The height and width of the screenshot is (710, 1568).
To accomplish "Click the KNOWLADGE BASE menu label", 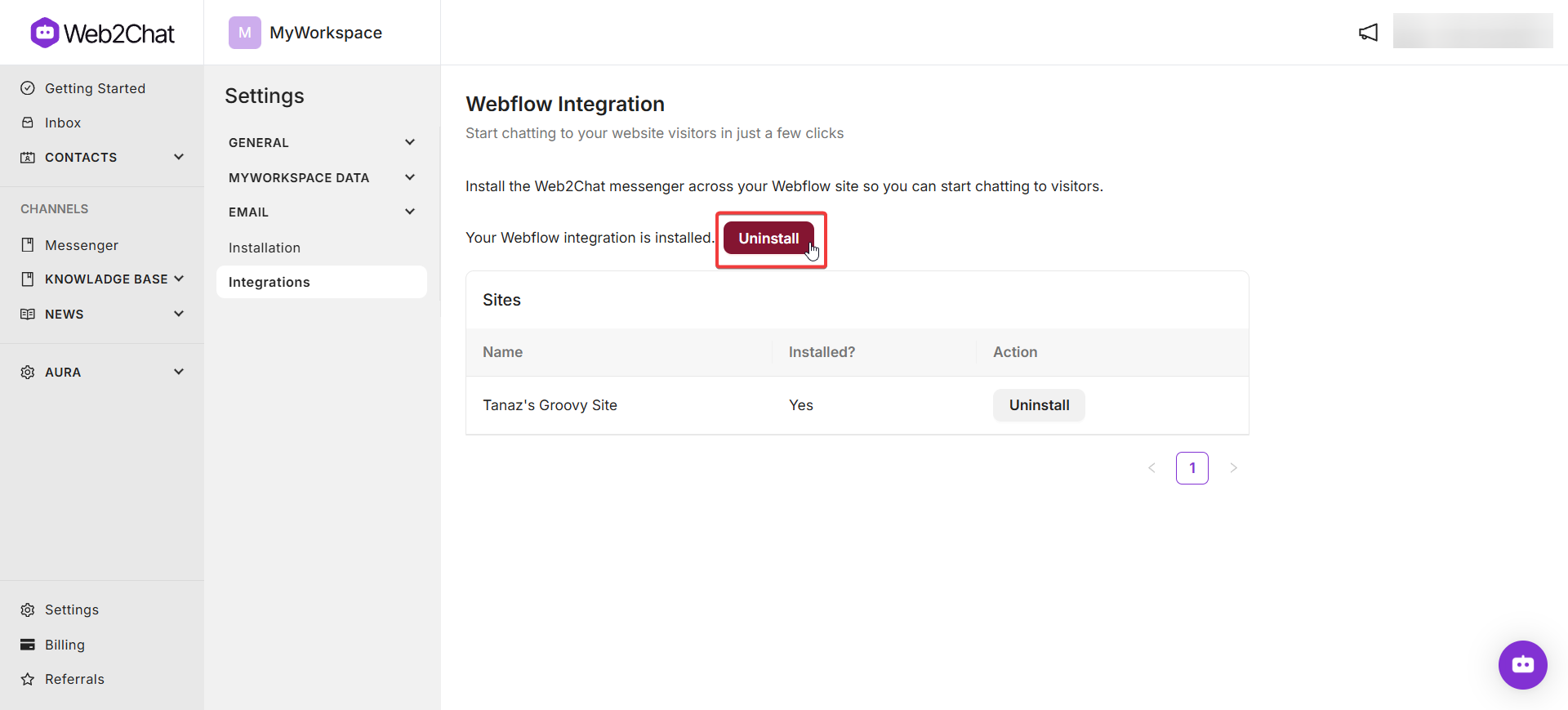I will click(x=106, y=279).
